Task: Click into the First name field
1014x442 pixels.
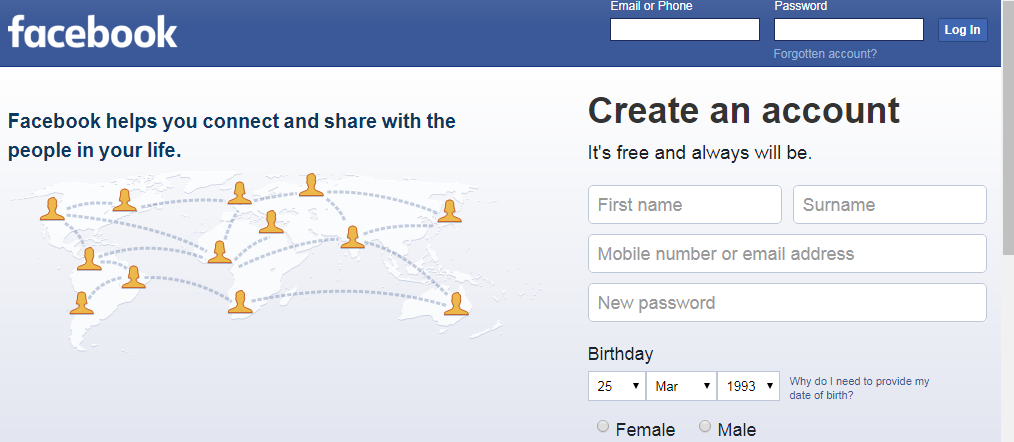Action: pyautogui.click(x=685, y=204)
